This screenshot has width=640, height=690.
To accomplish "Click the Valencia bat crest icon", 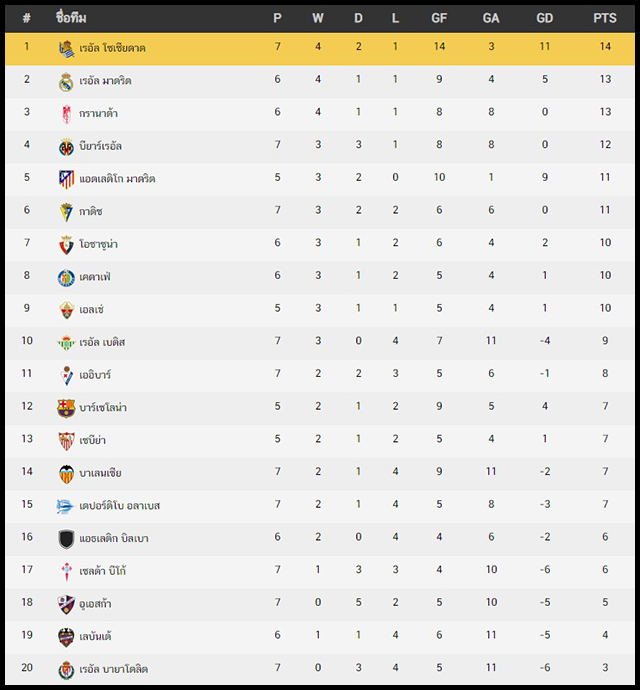I will click(x=66, y=474).
